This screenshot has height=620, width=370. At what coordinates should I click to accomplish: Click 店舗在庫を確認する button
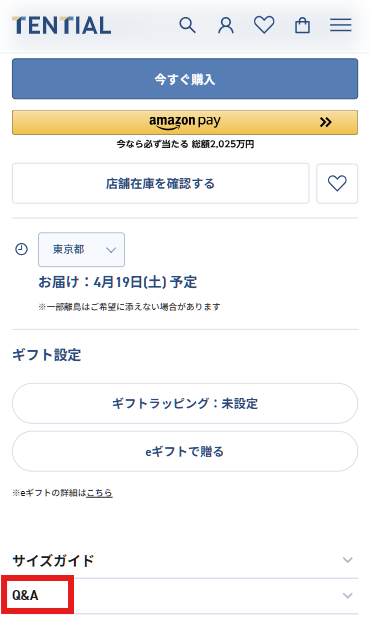coord(160,183)
